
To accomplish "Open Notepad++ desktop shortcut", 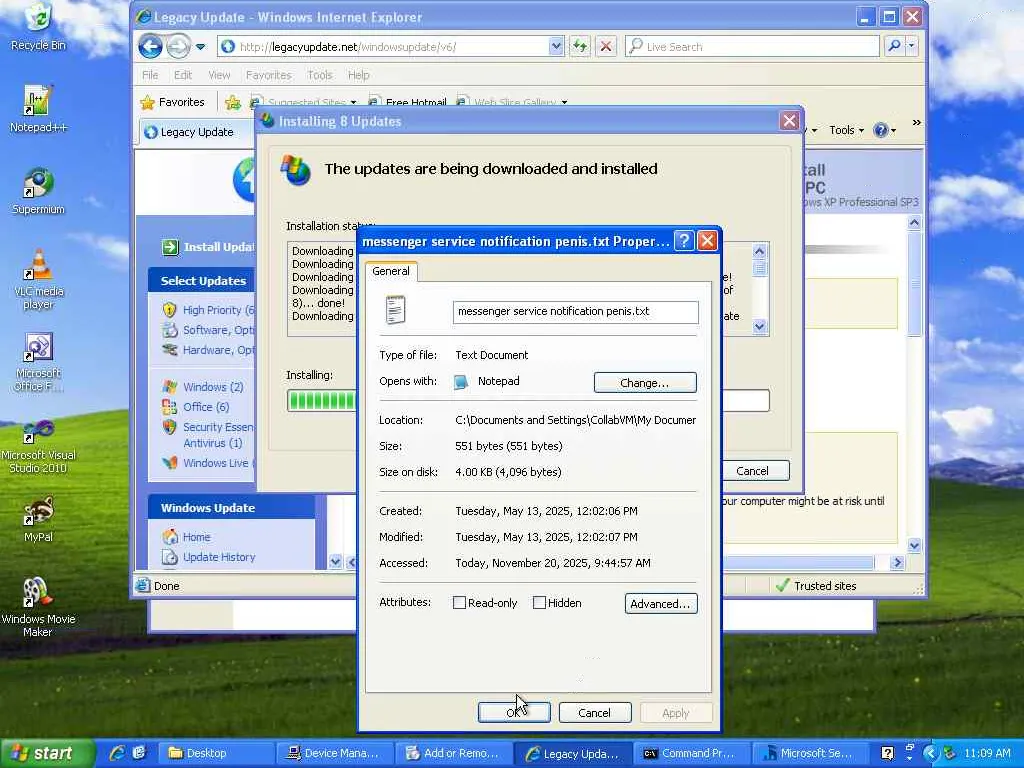I will click(39, 108).
